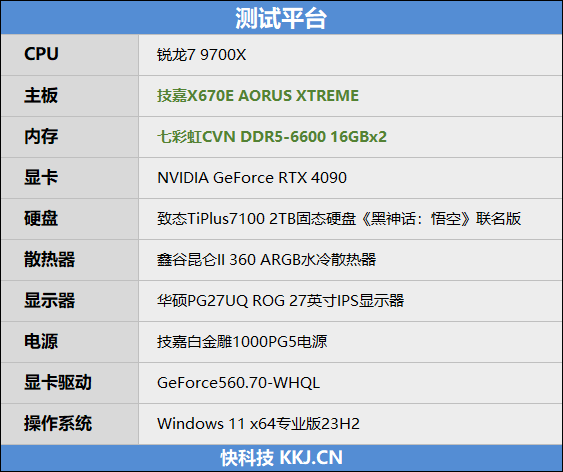Select the CPU row label
The width and height of the screenshot is (563, 472).
[x=41, y=54]
